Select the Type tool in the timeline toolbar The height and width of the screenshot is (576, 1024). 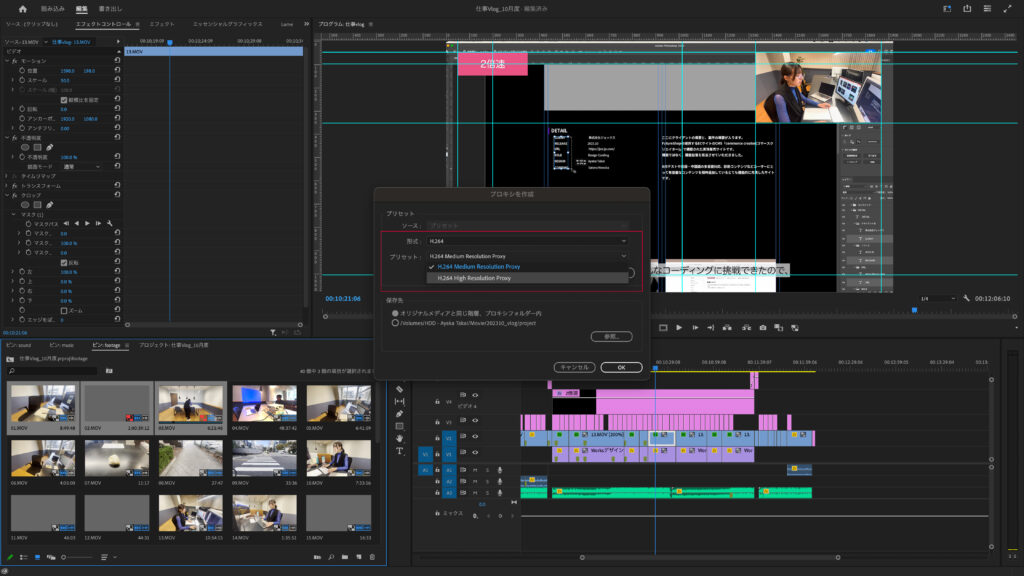coord(400,451)
